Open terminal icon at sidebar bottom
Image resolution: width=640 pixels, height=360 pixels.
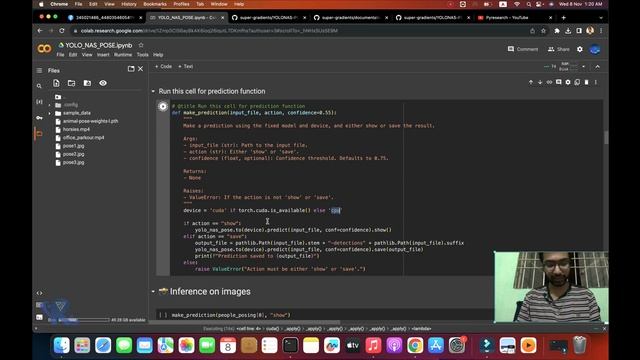click(39, 317)
